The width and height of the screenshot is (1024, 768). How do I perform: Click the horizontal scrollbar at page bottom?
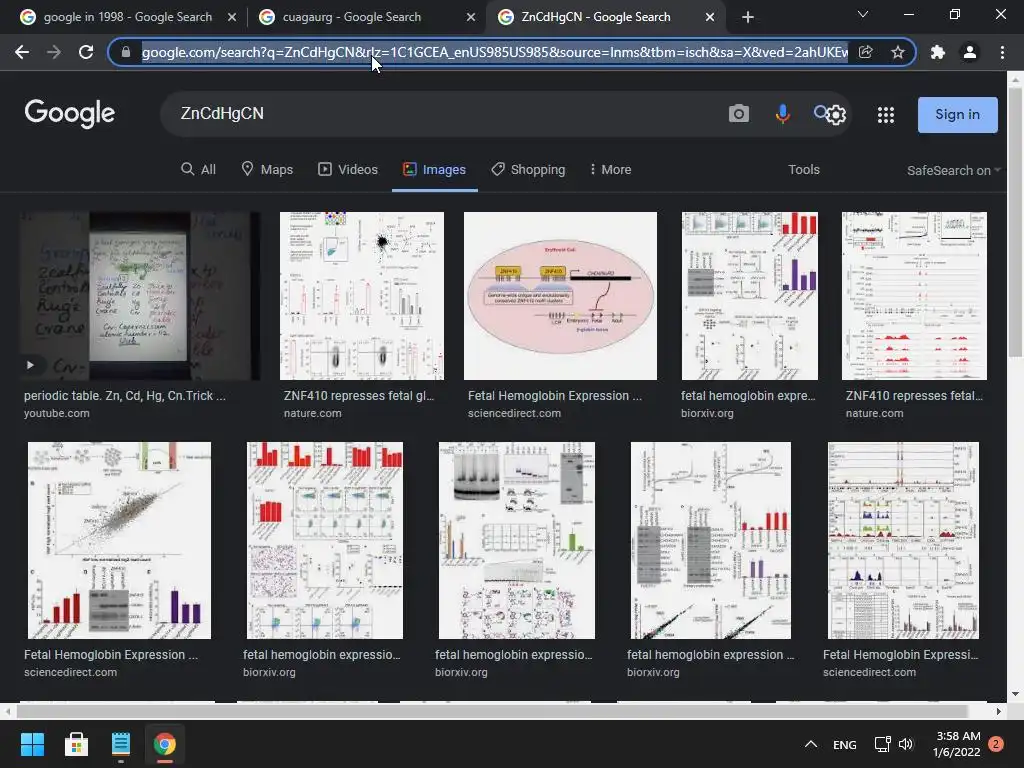click(491, 711)
